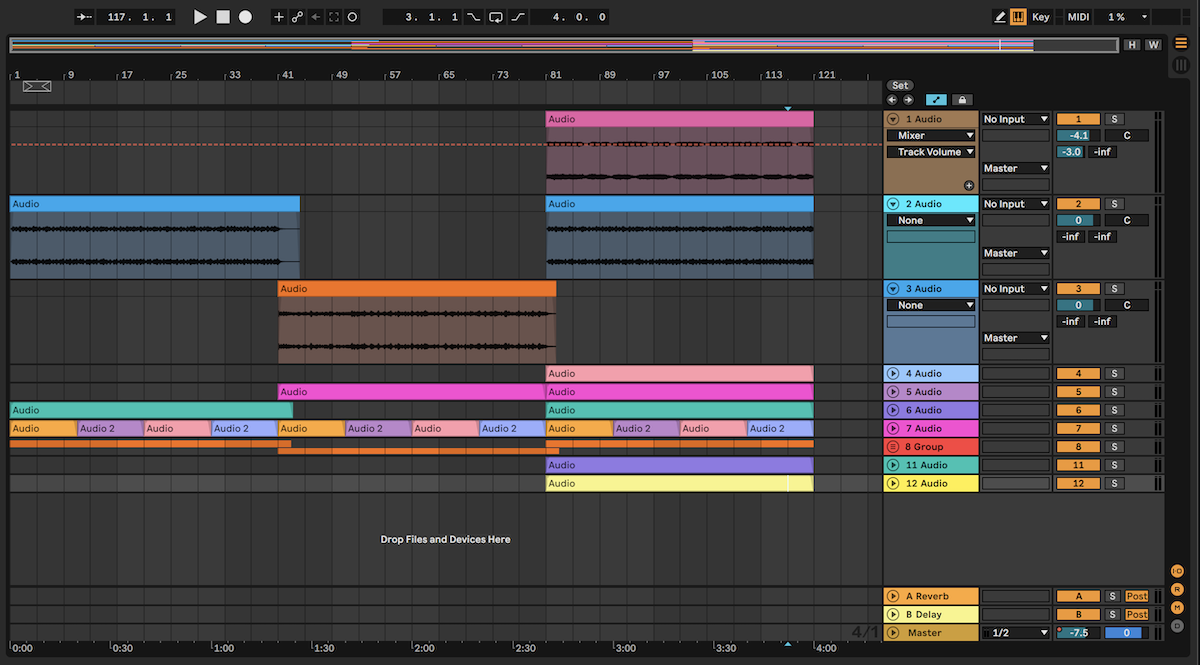Click the Re-enable Automation arrow button

pos(315,17)
